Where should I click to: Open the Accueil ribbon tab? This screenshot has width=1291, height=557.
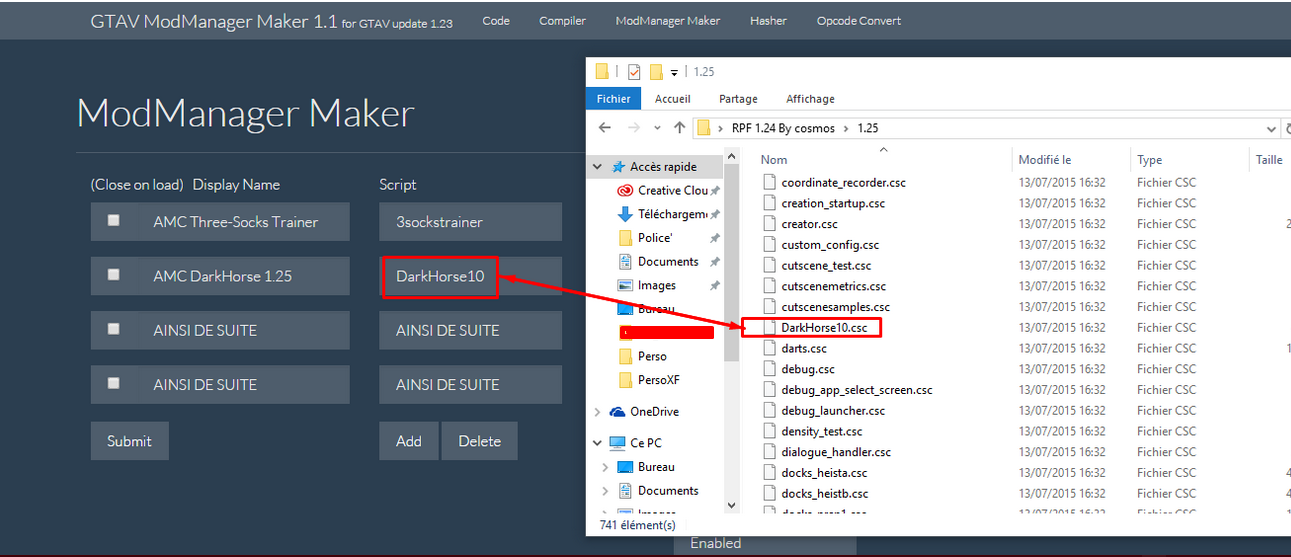click(x=673, y=98)
